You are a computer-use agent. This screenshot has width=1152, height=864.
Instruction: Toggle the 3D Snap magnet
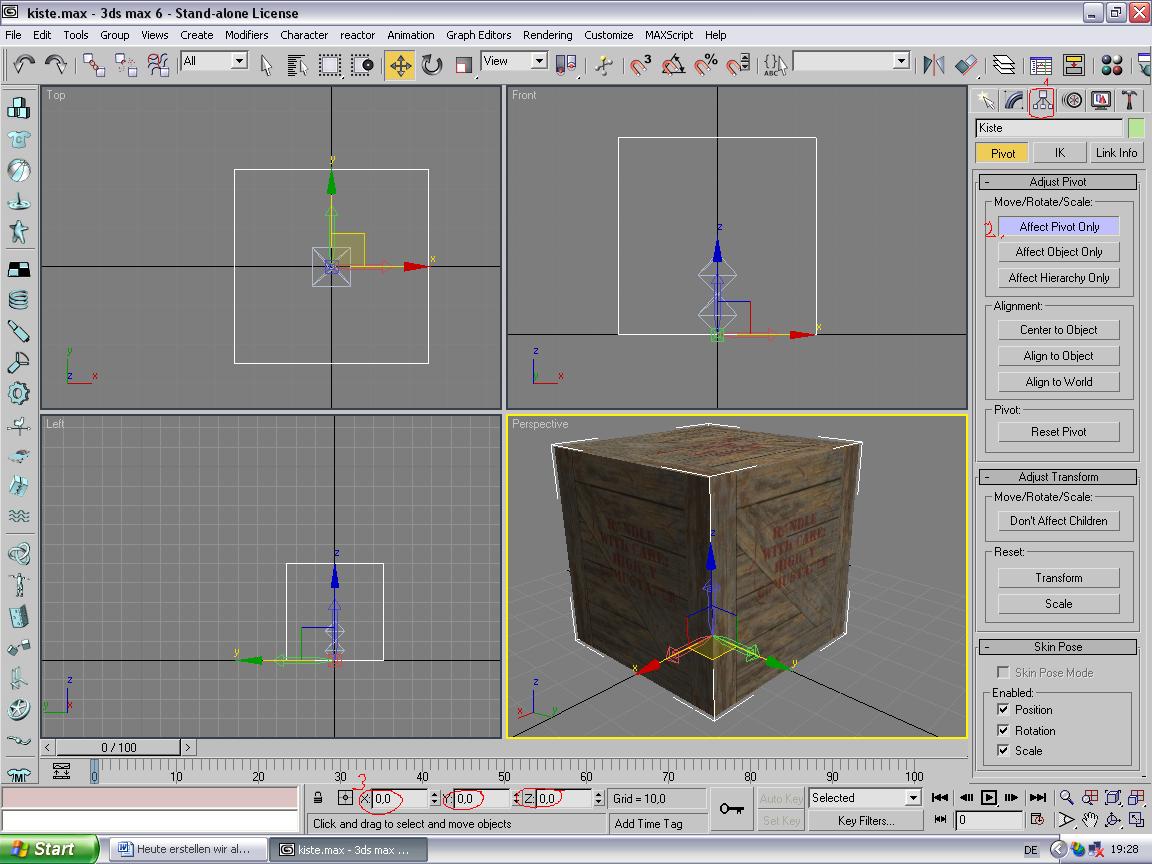pos(639,65)
